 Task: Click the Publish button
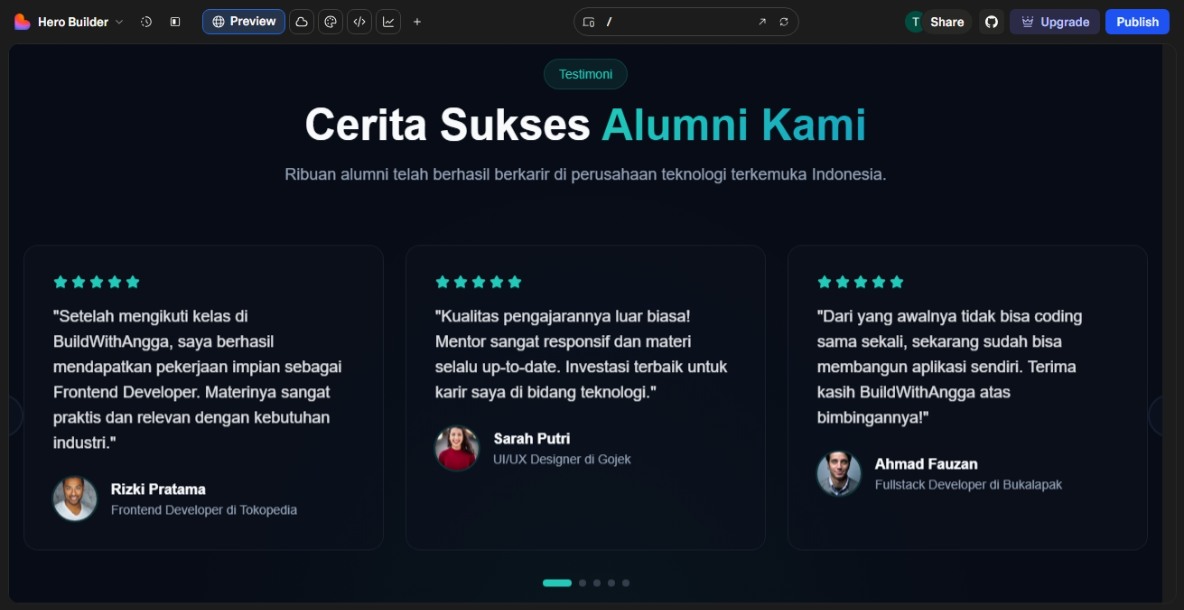[1137, 22]
